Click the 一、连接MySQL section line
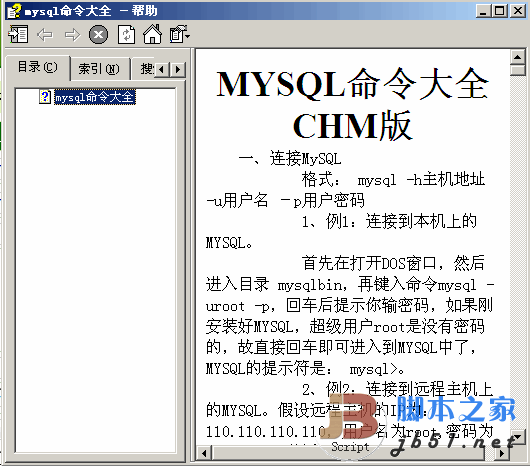This screenshot has height=466, width=530. [x=290, y=158]
